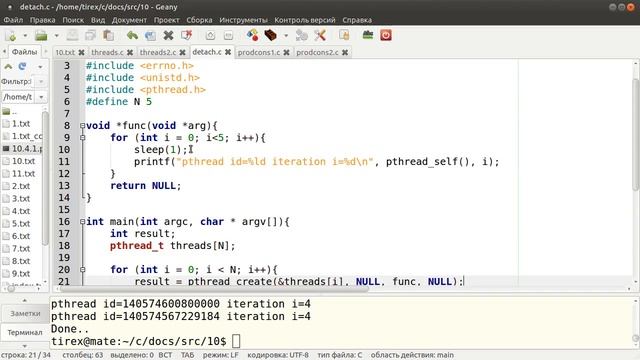640x360 pixels.
Task: Open the Проект menu
Action: click(x=167, y=20)
